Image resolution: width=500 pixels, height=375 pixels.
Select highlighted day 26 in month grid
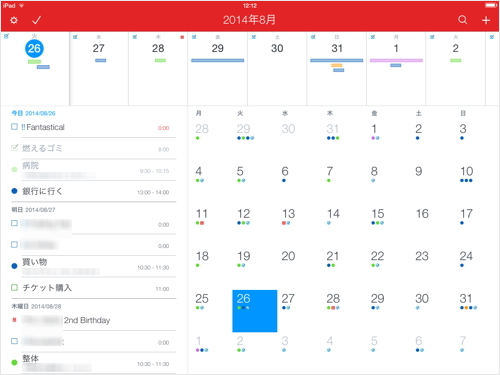click(255, 311)
